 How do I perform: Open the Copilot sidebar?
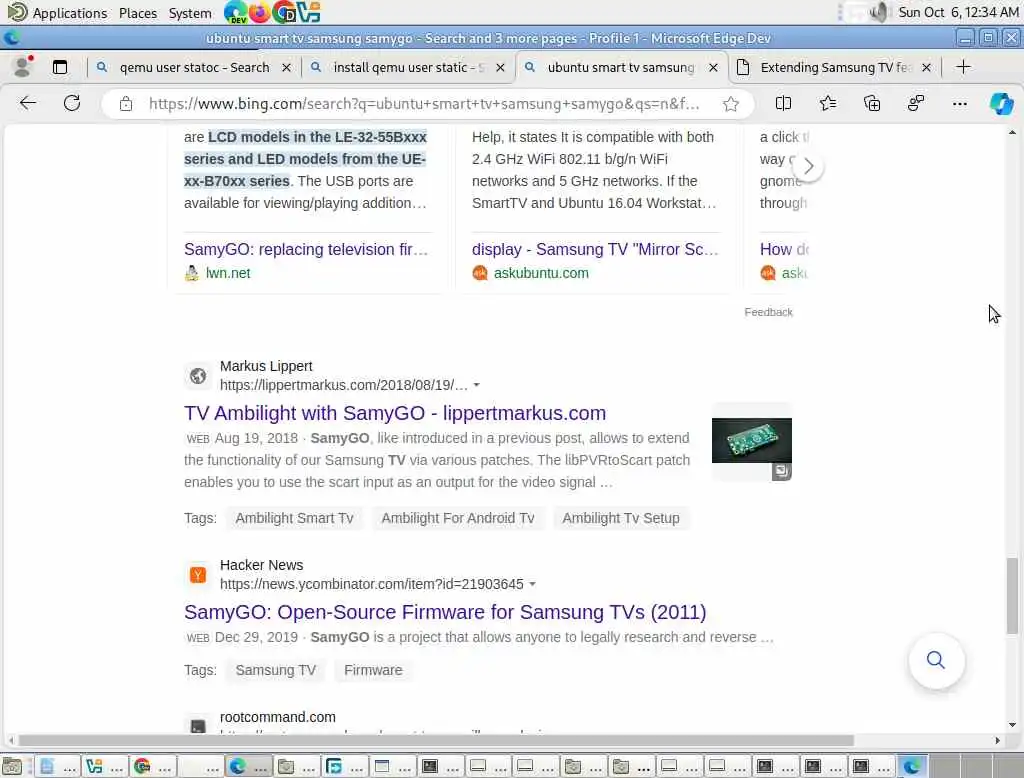[x=1001, y=103]
